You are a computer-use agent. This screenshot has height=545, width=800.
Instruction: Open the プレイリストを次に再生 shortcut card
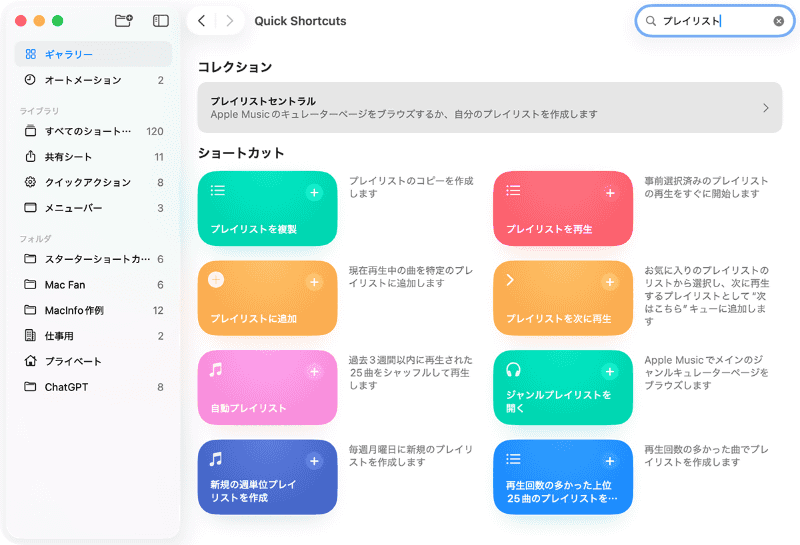click(x=563, y=298)
